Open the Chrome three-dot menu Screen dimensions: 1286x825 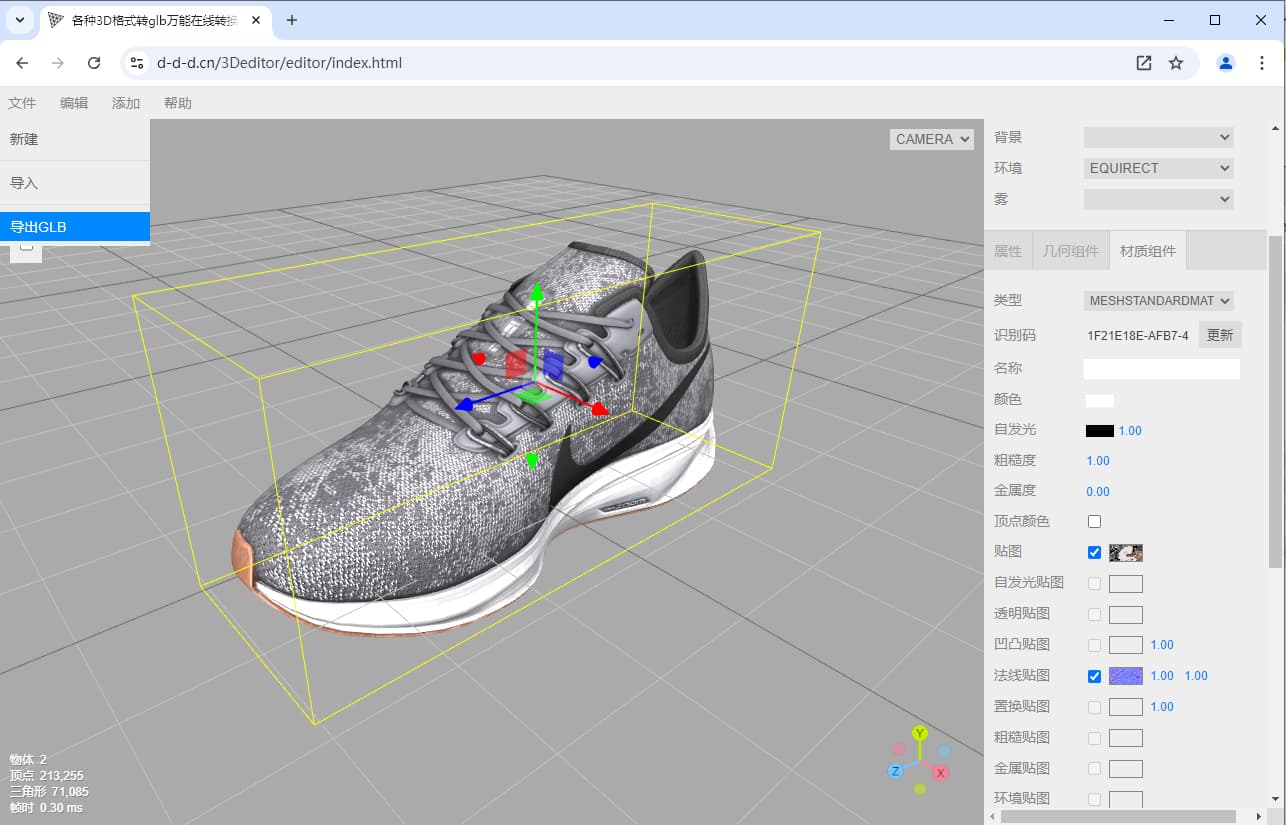1261,63
